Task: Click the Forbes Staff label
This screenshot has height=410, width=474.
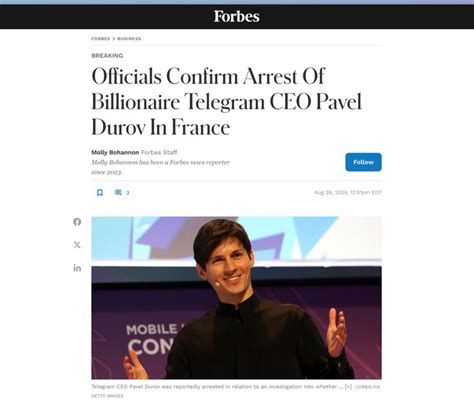Action: point(159,152)
